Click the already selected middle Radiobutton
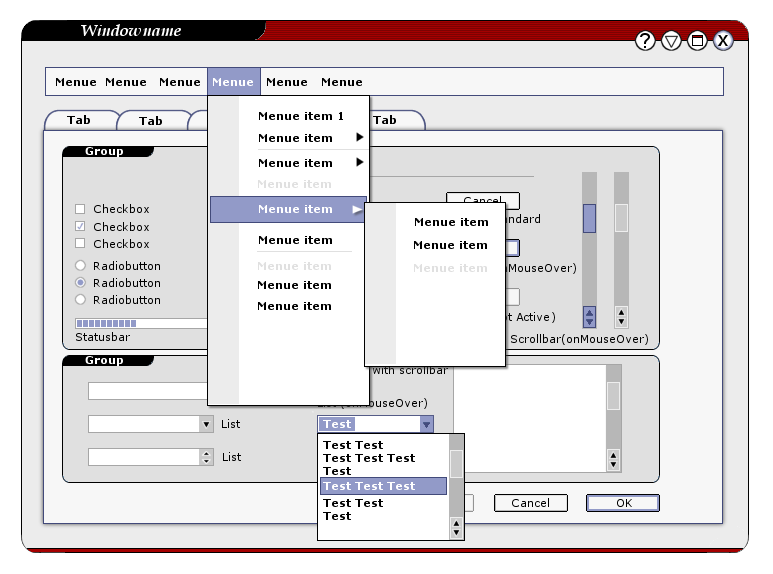773x574 pixels. tap(80, 283)
